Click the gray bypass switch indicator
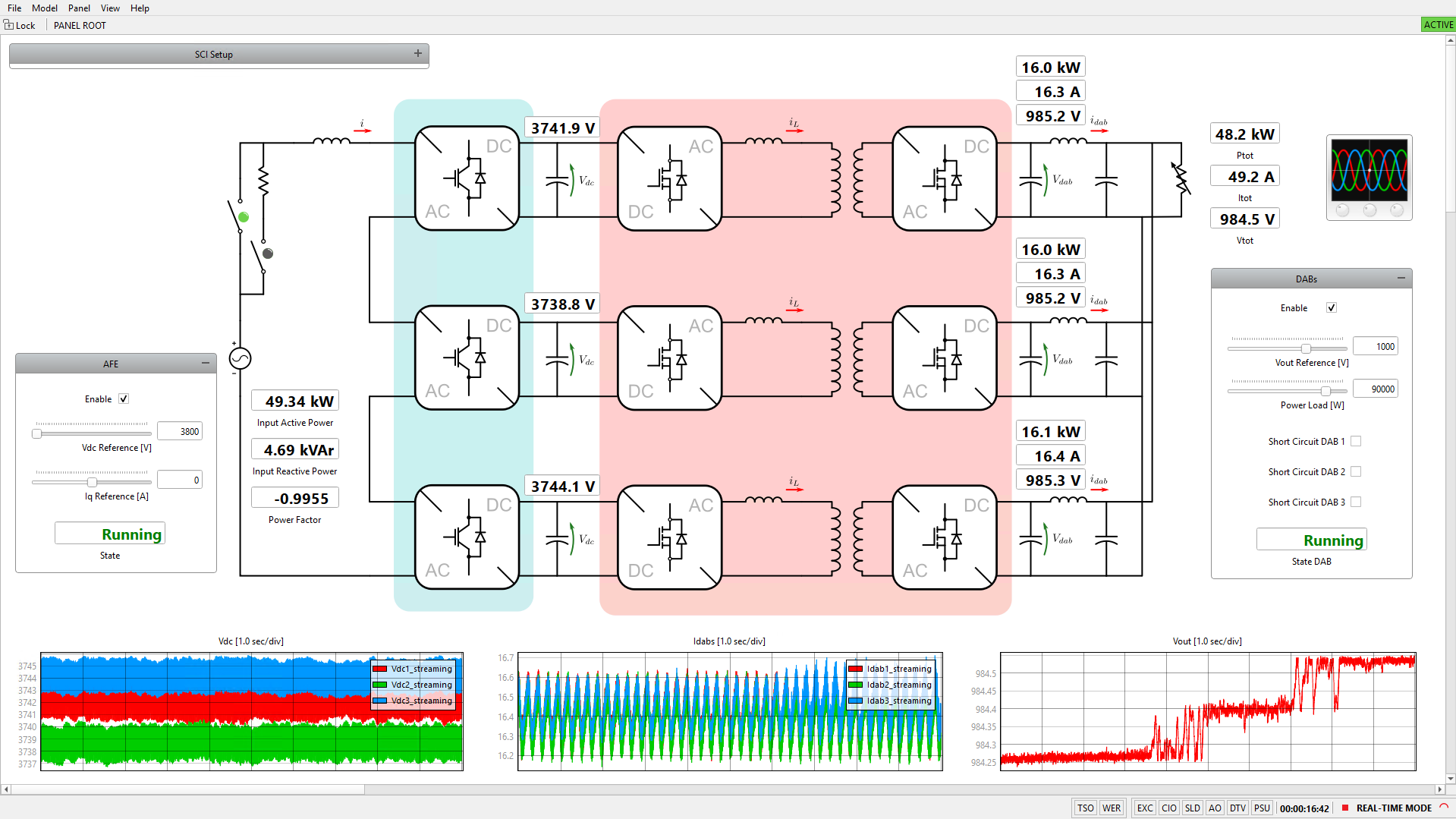The height and width of the screenshot is (819, 1456). 268,254
